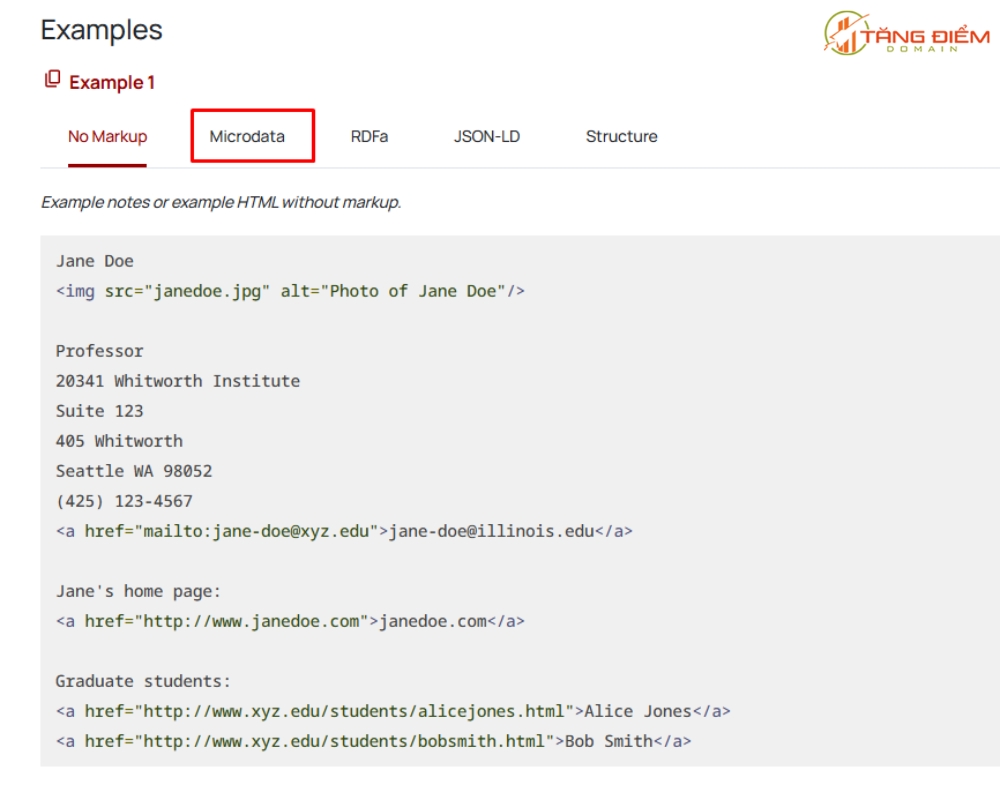The image size is (1000, 800).
Task: Click the img src janedoe.jpg code line
Action: click(x=290, y=291)
